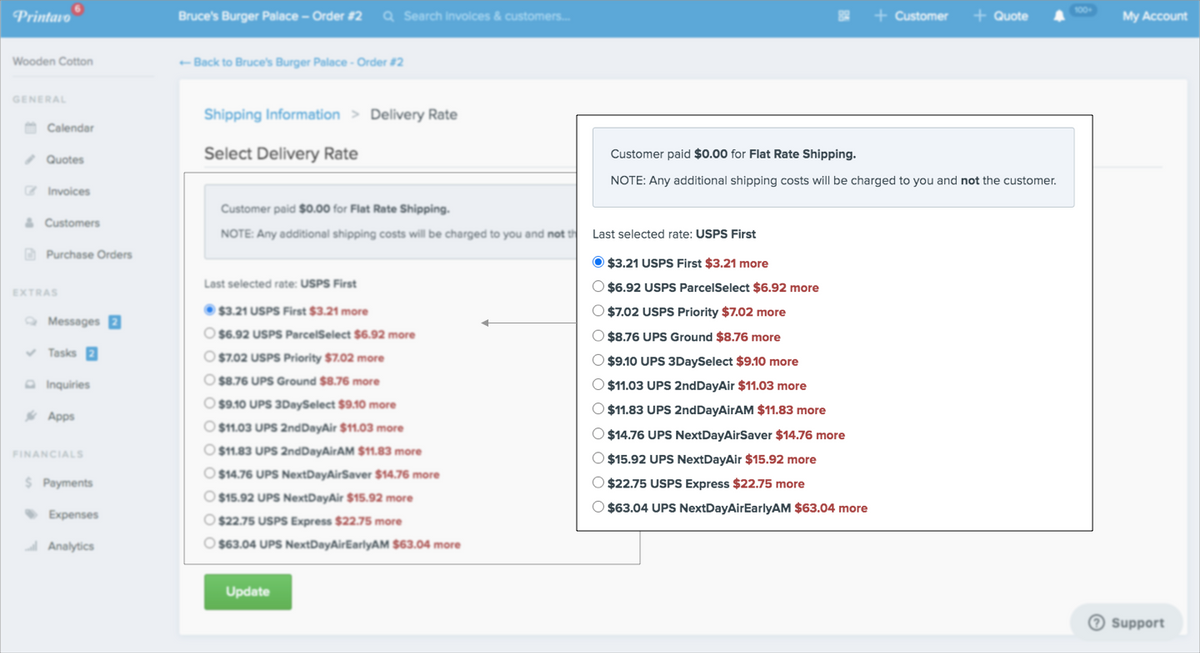
Task: Click the Delivery Rate breadcrumb step
Action: pos(414,114)
